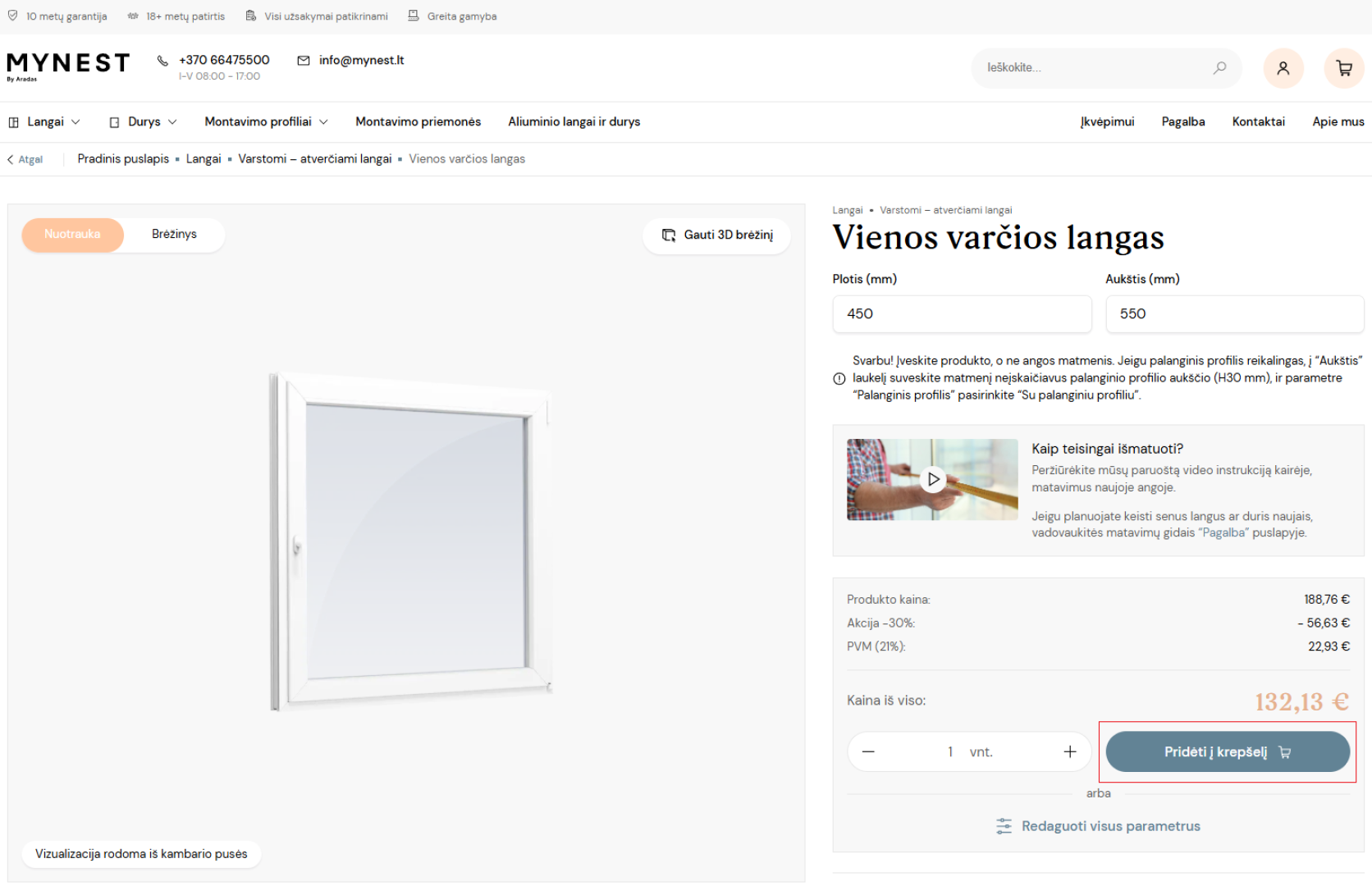1372x886 pixels.
Task: Click the info icon beside Svarbu note
Action: pos(839,378)
